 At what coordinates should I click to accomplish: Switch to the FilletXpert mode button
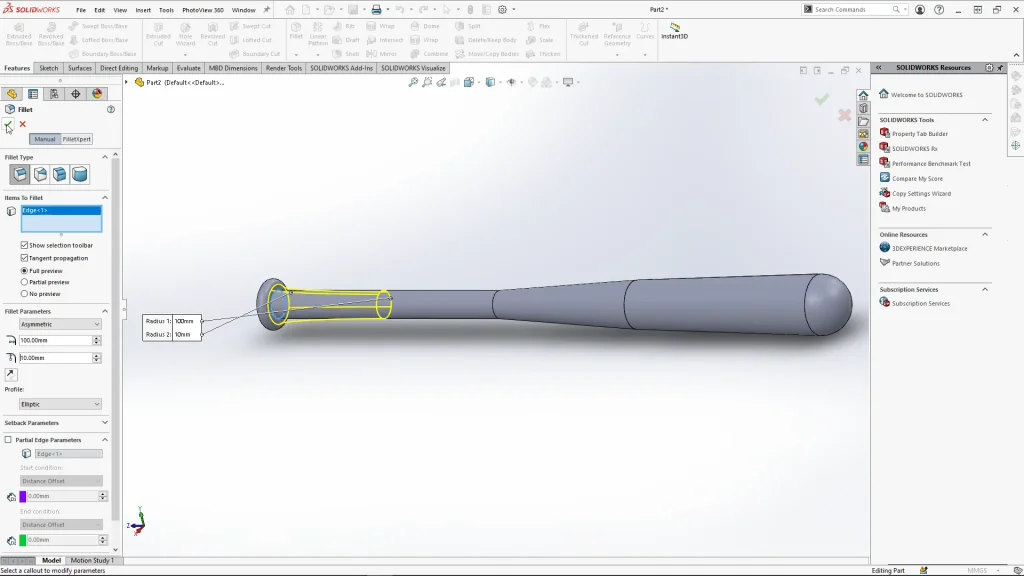[x=76, y=139]
